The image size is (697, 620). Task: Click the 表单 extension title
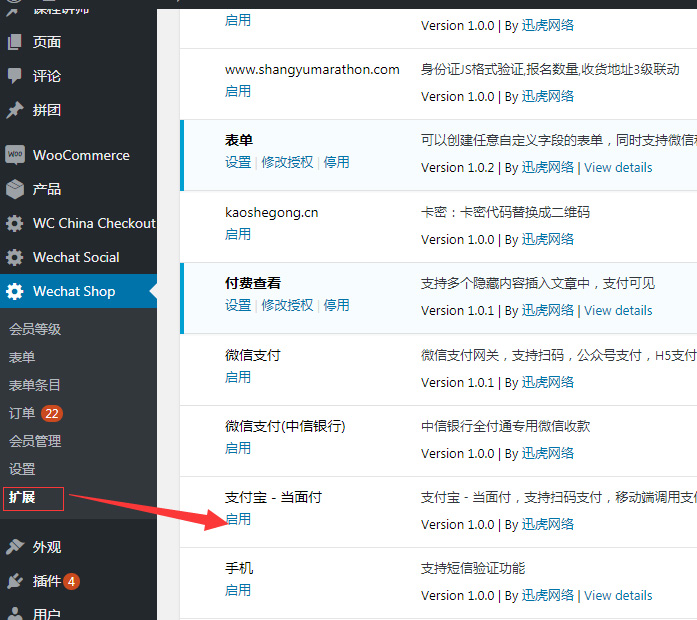(x=239, y=140)
